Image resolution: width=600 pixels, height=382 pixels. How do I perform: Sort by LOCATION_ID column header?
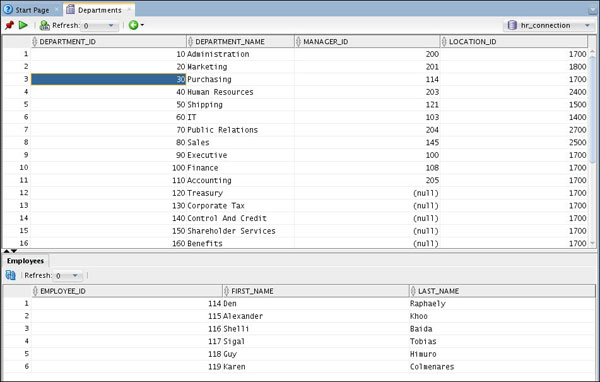tap(514, 41)
